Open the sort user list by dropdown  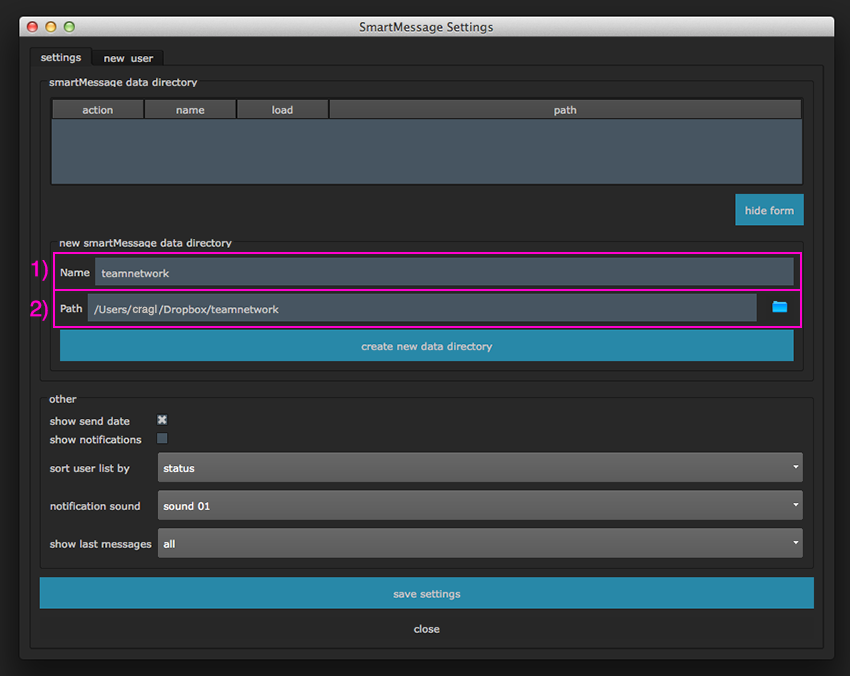coord(480,467)
